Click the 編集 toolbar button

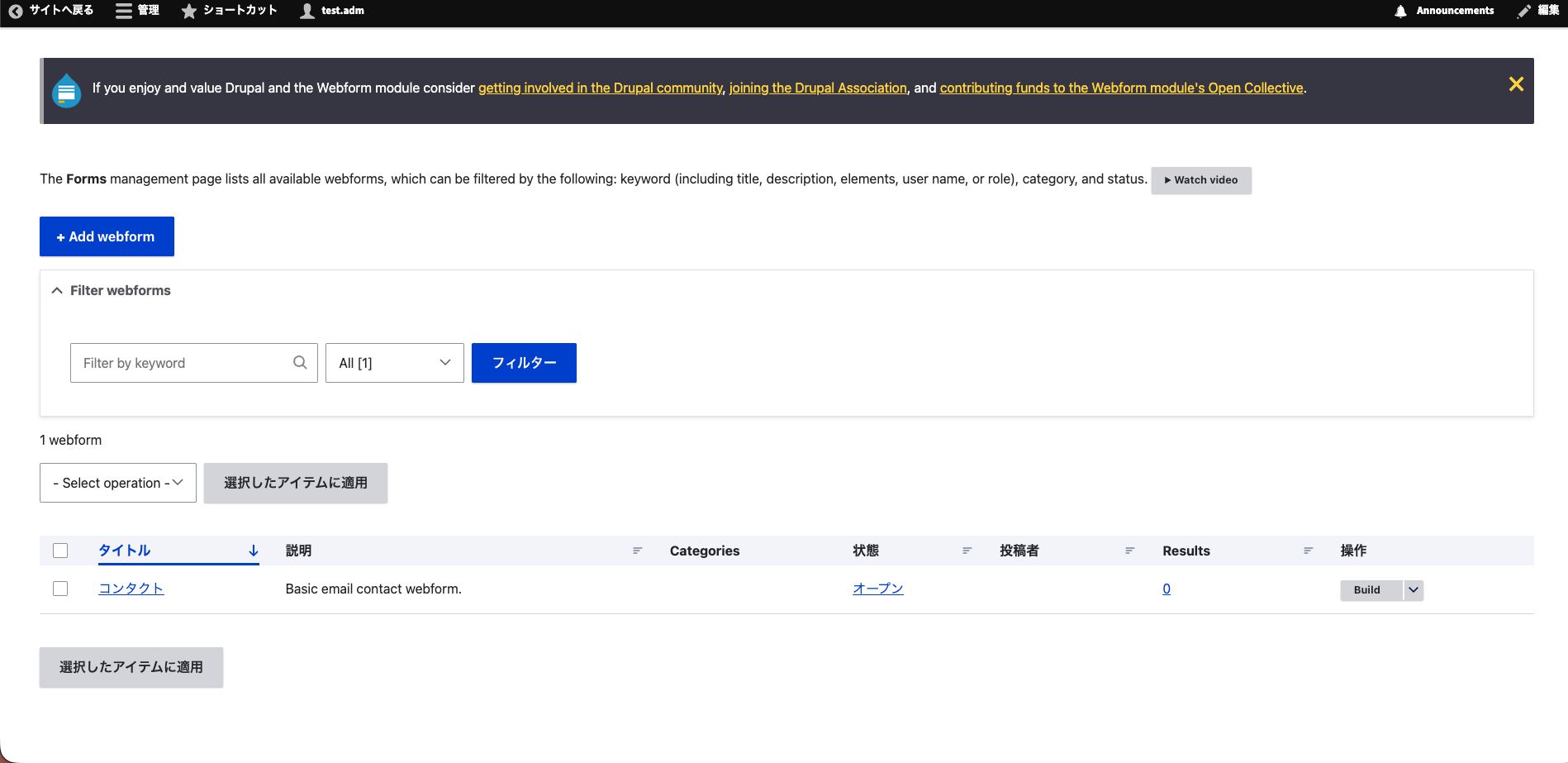(1538, 11)
